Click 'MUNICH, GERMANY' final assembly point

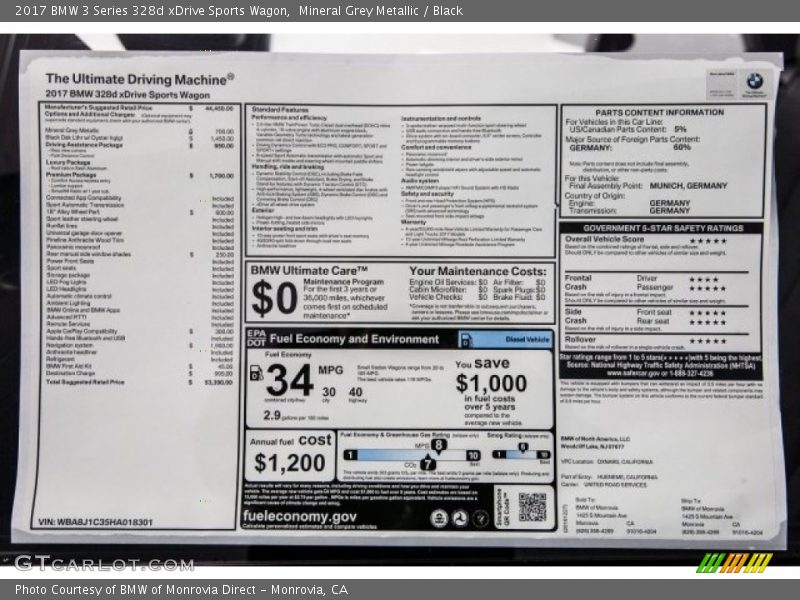click(688, 186)
